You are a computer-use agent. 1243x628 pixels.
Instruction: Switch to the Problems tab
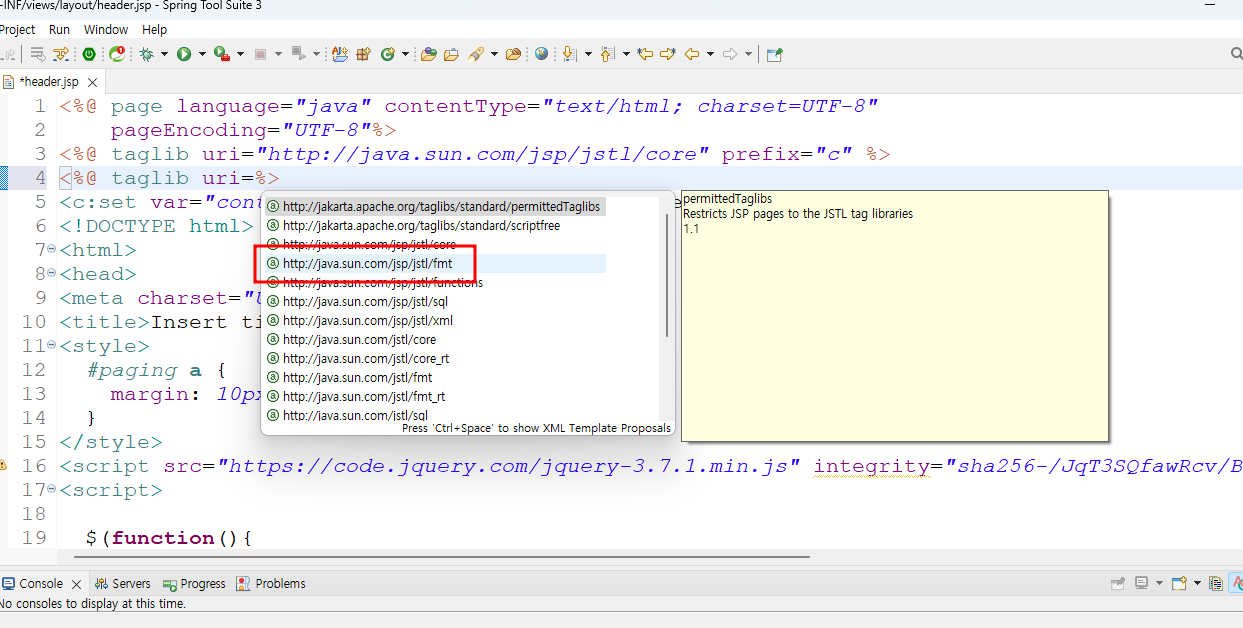[x=271, y=584]
